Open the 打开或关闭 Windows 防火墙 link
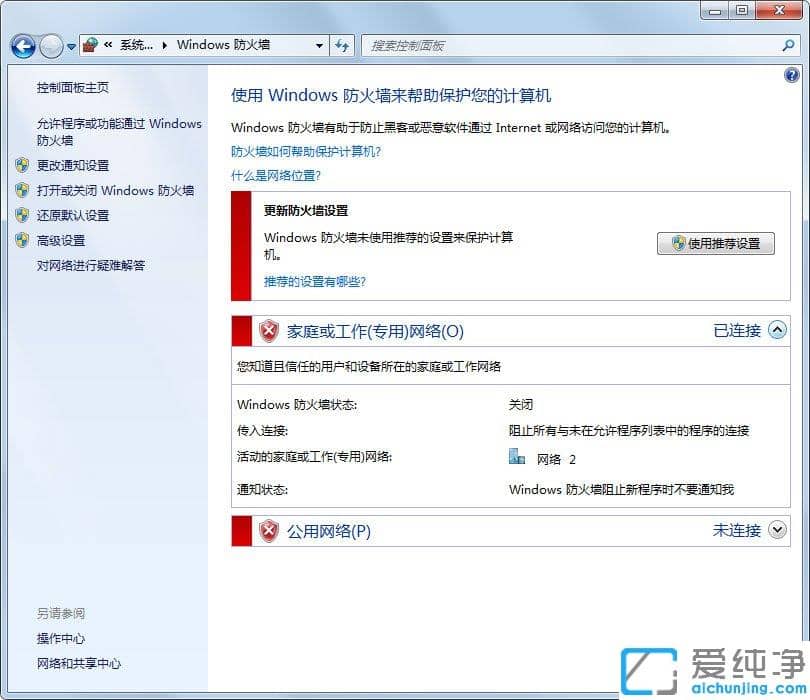Image resolution: width=810 pixels, height=700 pixels. click(x=115, y=190)
